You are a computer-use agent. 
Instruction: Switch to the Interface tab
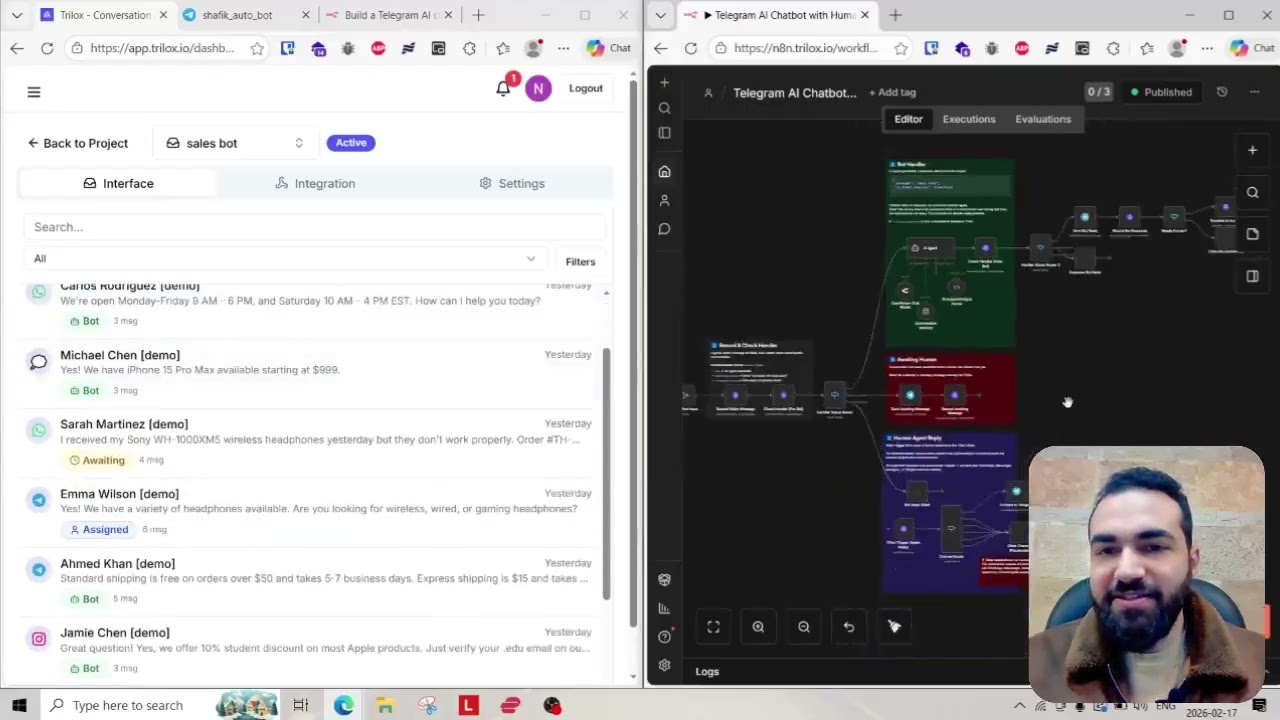click(x=118, y=183)
